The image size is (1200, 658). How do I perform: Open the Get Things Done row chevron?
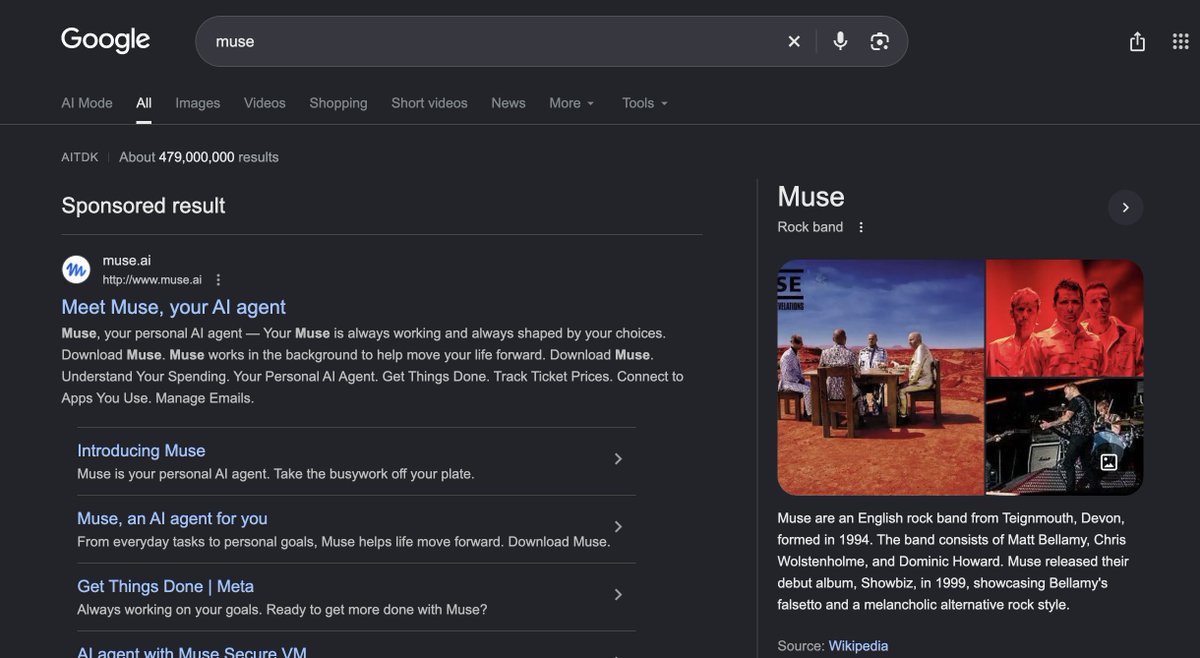(618, 595)
